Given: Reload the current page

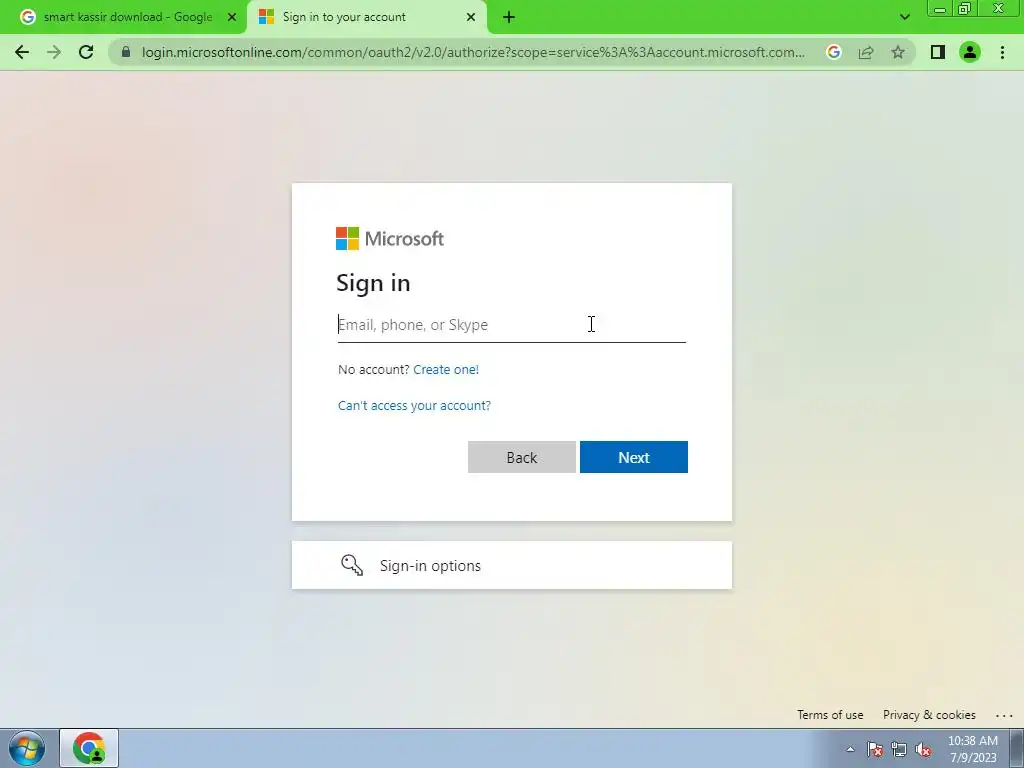Looking at the screenshot, I should click(86, 52).
